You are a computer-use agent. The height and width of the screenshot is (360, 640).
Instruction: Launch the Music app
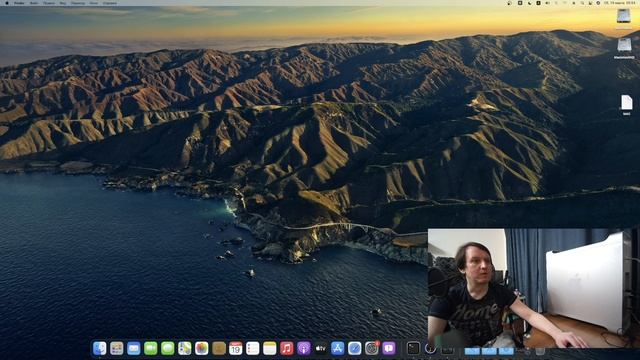(287, 348)
